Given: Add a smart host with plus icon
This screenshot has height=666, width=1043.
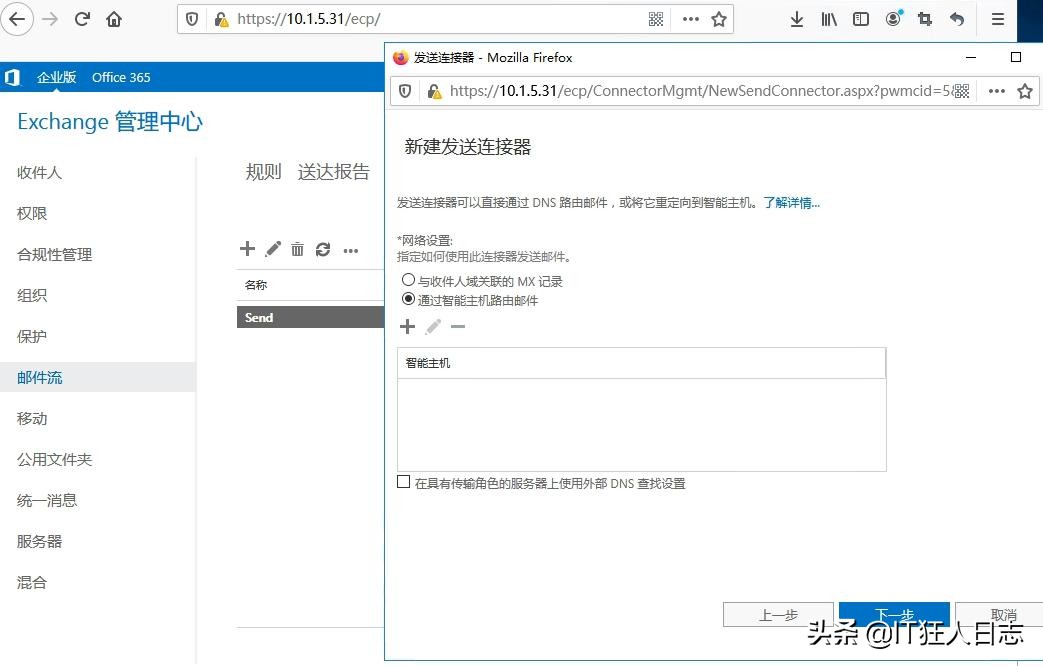Looking at the screenshot, I should 407,326.
